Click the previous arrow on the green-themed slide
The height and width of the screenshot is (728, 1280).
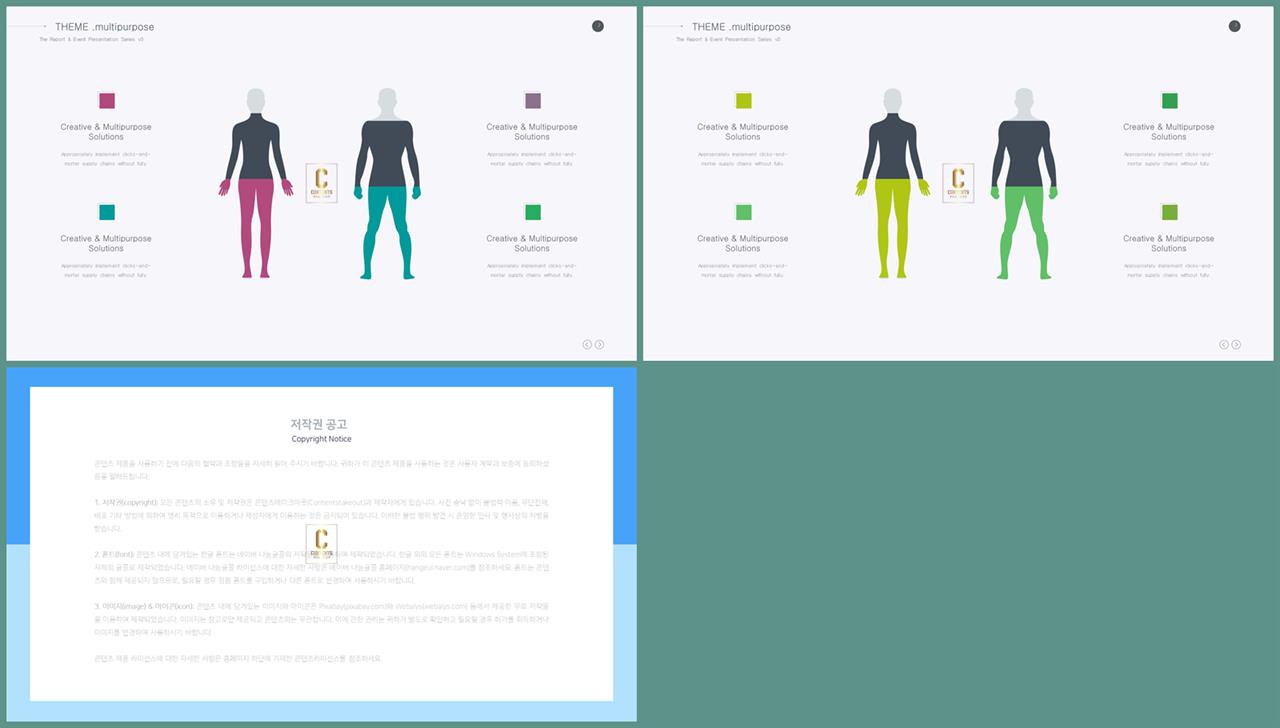[1224, 344]
